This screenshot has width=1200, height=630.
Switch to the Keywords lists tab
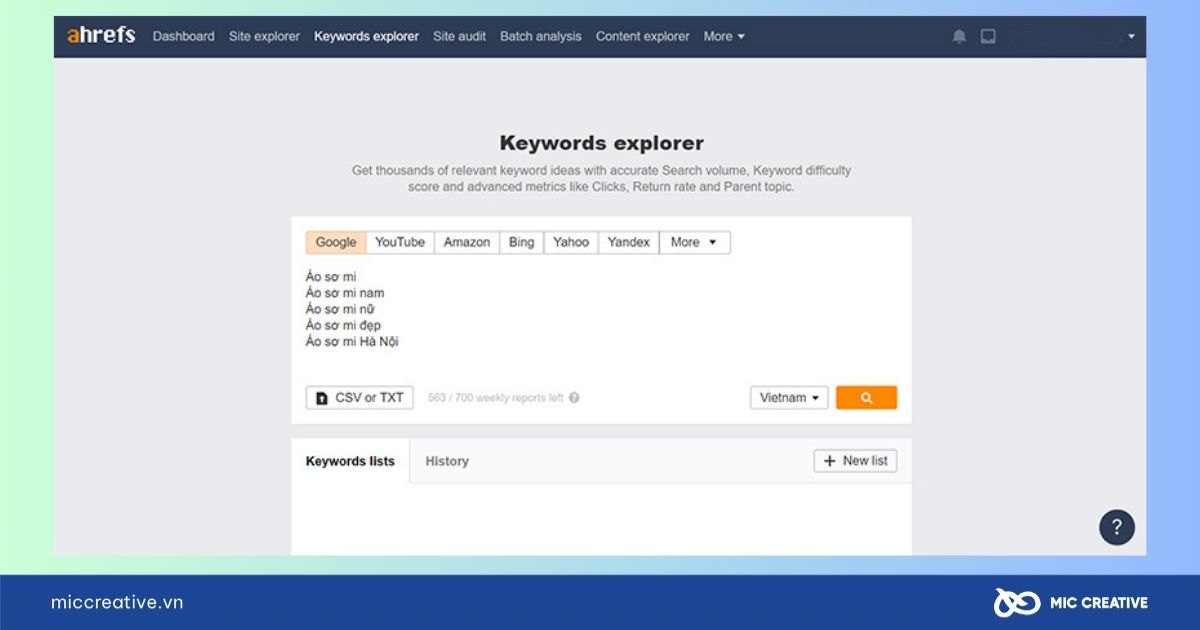tap(350, 461)
